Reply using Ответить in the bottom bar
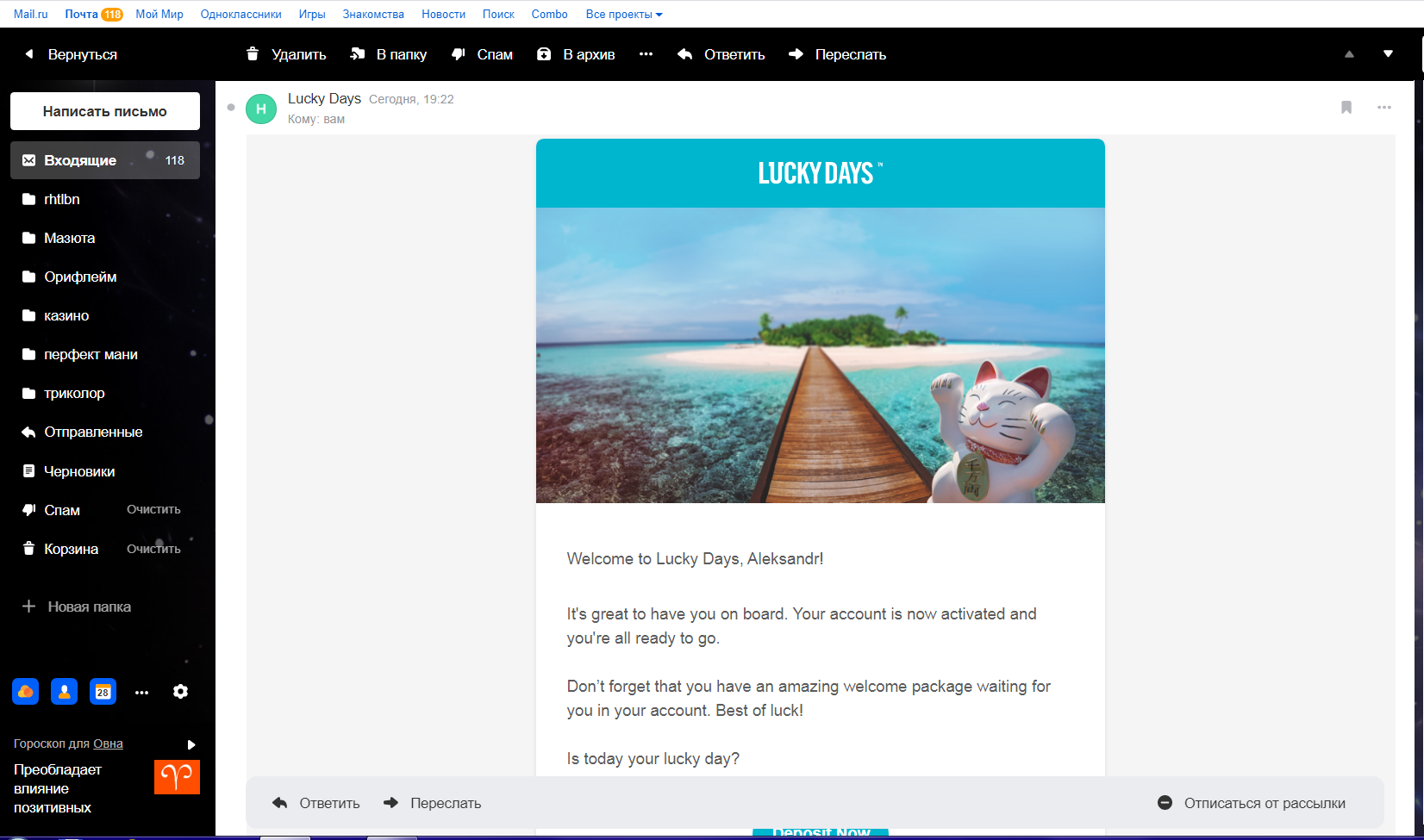The width and height of the screenshot is (1424, 840). click(316, 803)
